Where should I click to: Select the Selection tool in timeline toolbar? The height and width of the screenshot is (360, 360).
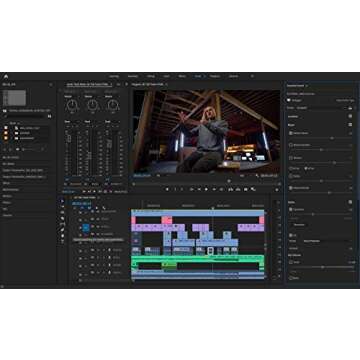(62, 201)
